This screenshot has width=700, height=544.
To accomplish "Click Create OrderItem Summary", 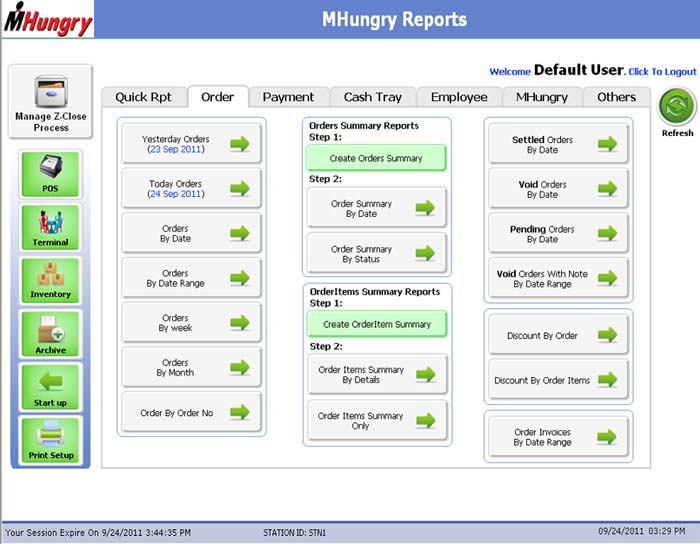I will pyautogui.click(x=377, y=324).
